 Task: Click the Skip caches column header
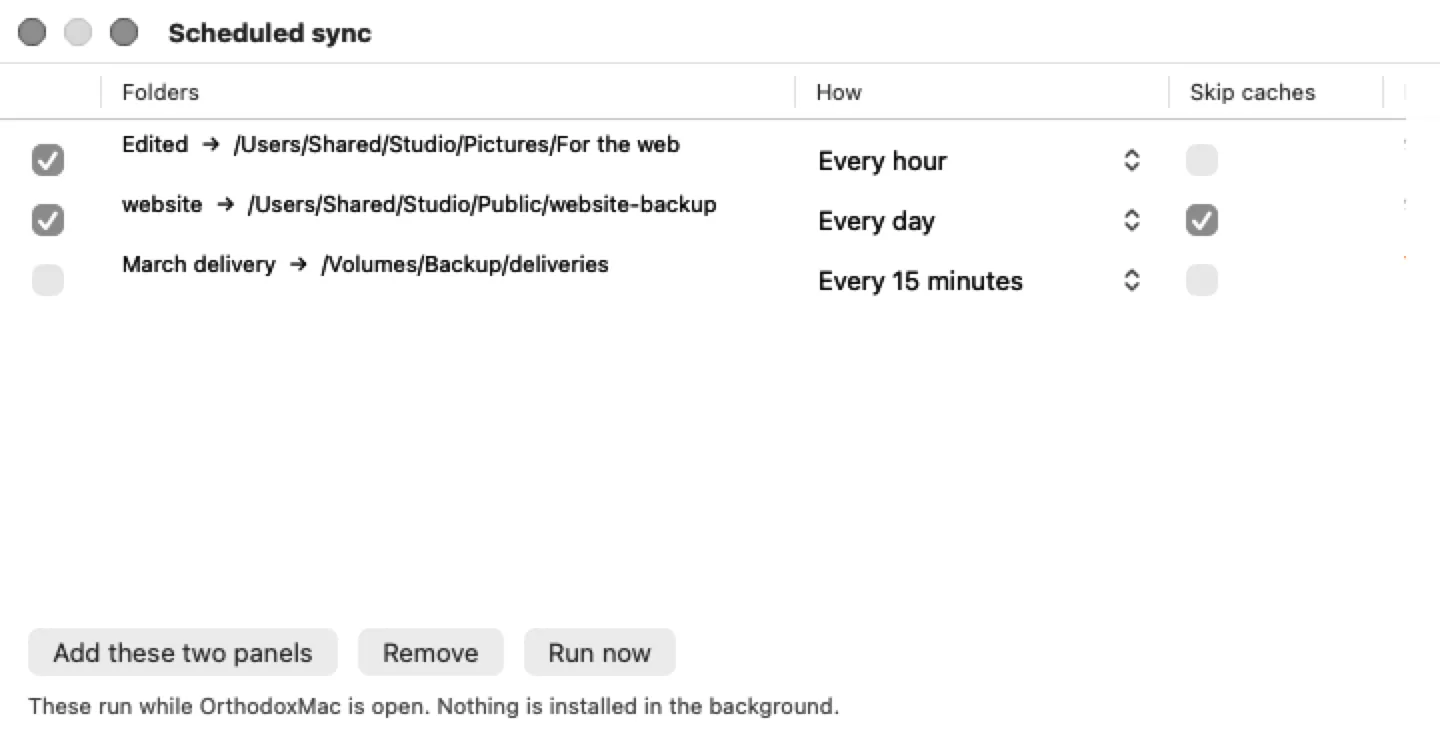click(1276, 92)
